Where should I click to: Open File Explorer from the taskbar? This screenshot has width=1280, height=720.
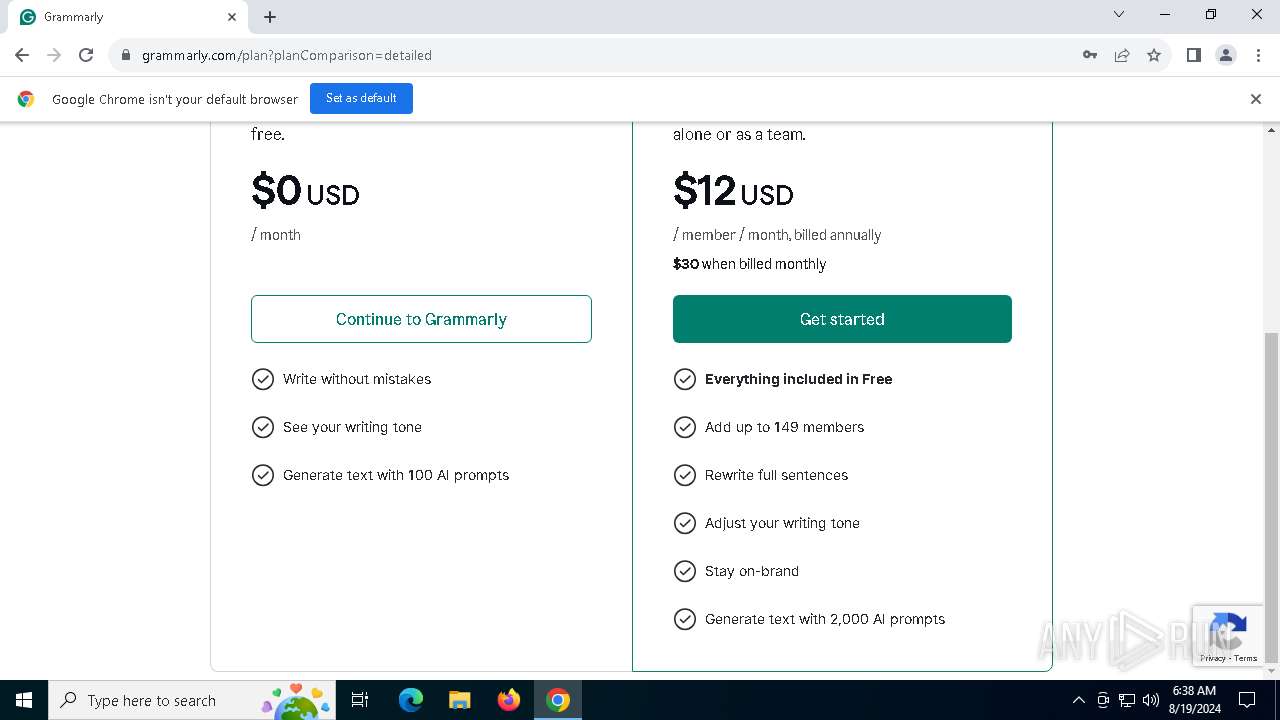(x=460, y=700)
